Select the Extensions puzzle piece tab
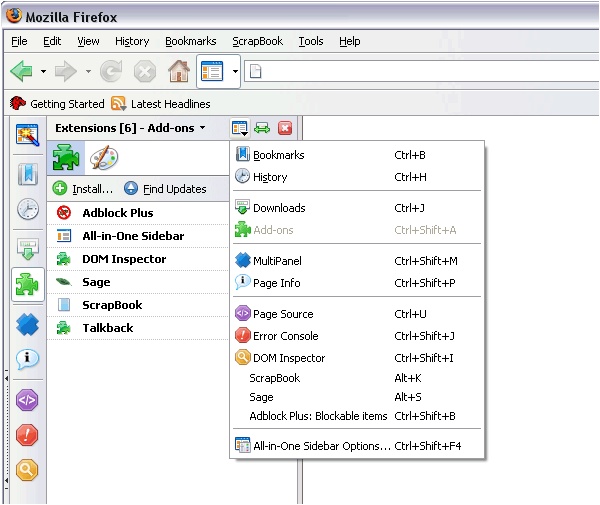Screen dimensions: 600x505 [66, 157]
